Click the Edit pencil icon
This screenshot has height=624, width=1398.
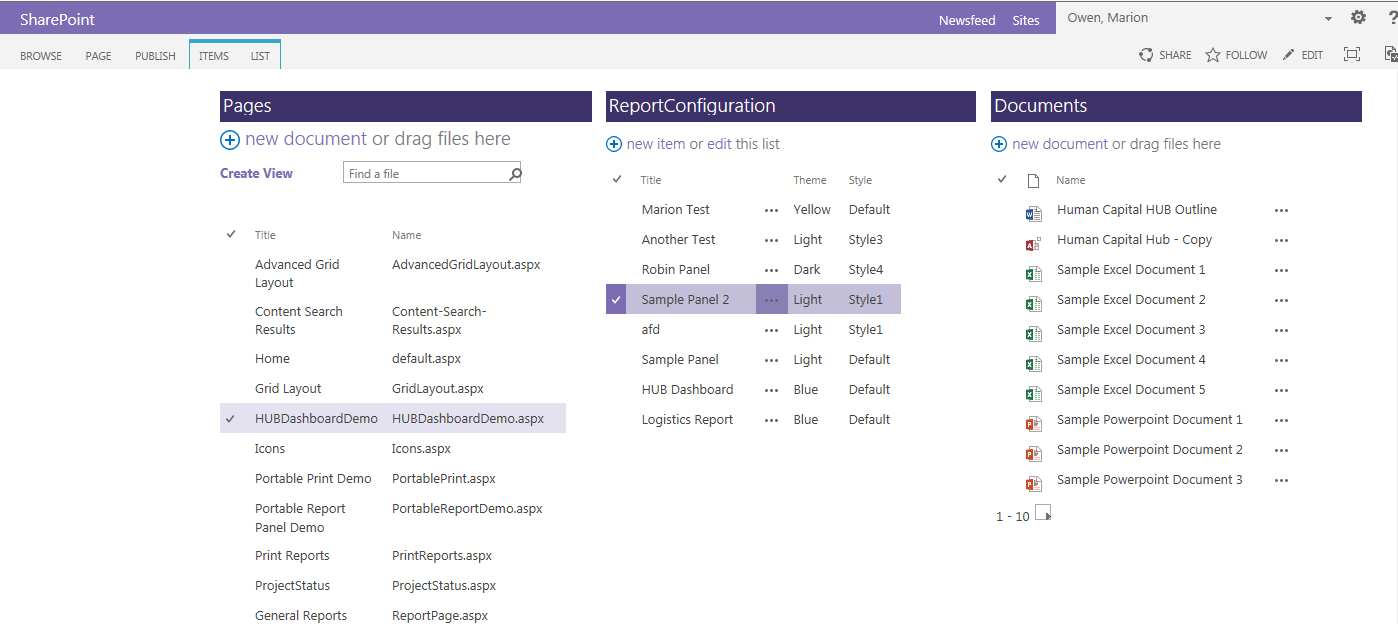[x=1288, y=55]
